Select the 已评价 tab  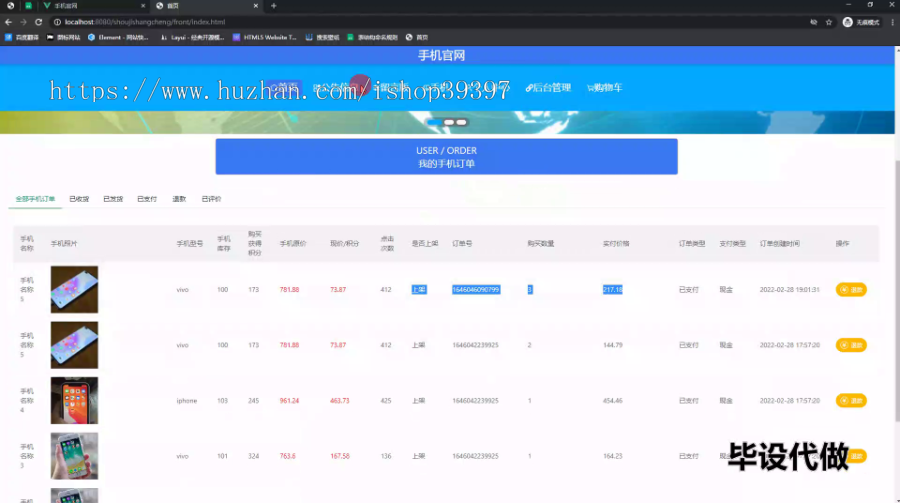(x=211, y=199)
